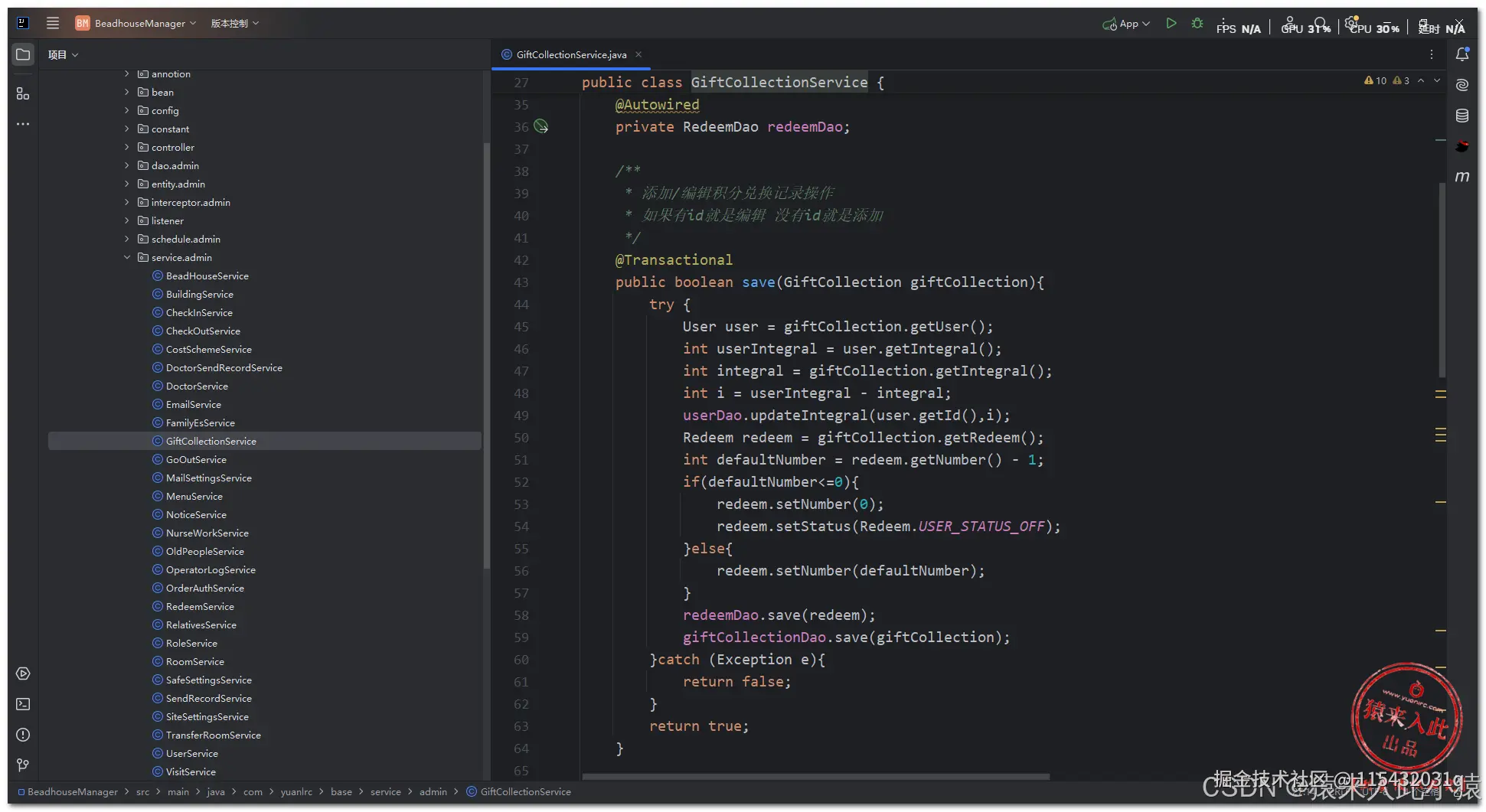Open IDE settings gear icon

1352,23
